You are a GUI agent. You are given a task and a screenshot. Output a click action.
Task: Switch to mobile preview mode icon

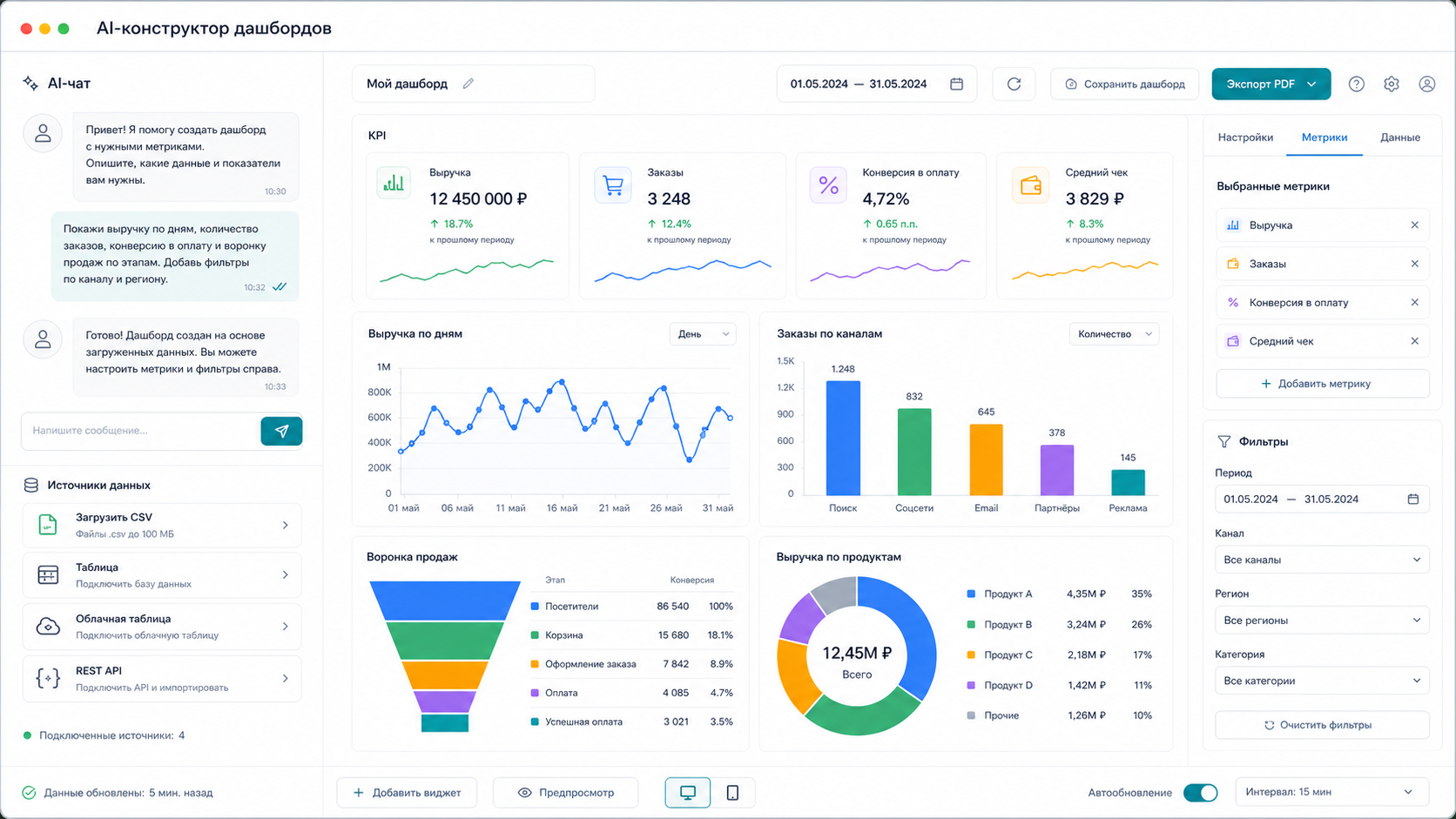coord(732,792)
